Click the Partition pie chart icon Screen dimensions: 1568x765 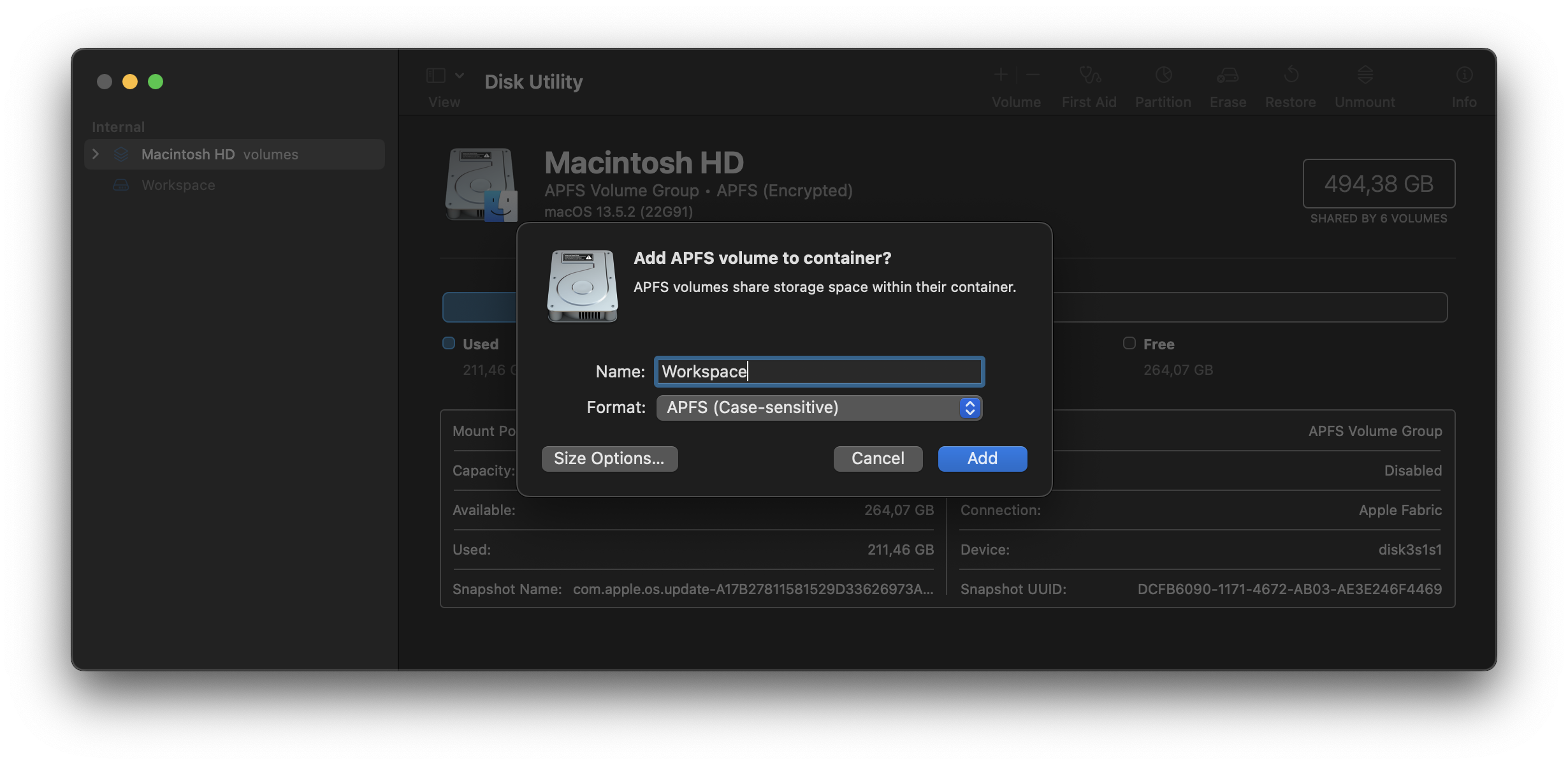1163,76
